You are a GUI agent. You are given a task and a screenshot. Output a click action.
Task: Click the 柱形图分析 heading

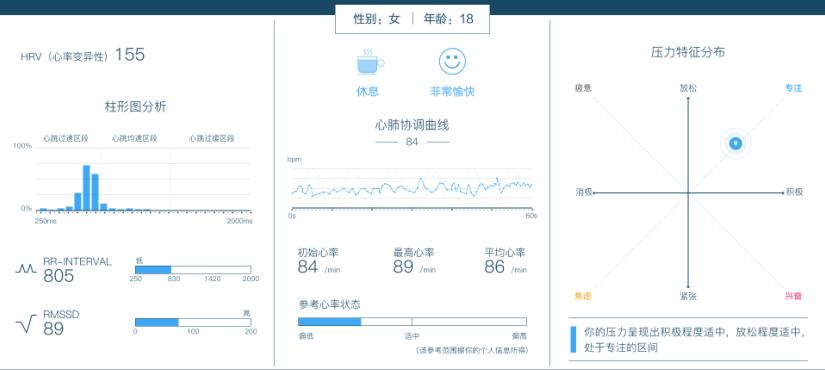point(136,107)
